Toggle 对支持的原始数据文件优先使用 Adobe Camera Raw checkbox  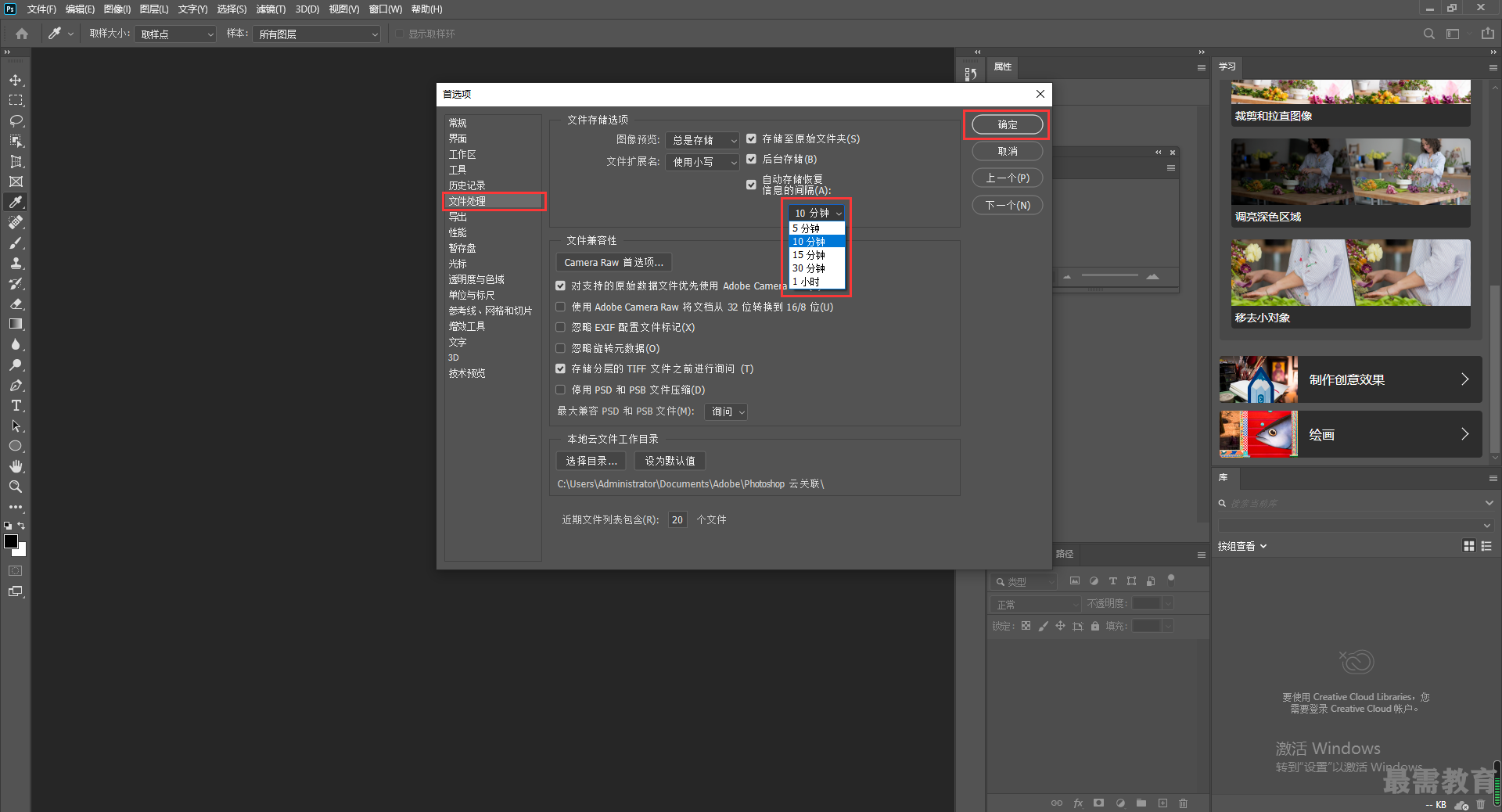[x=560, y=286]
